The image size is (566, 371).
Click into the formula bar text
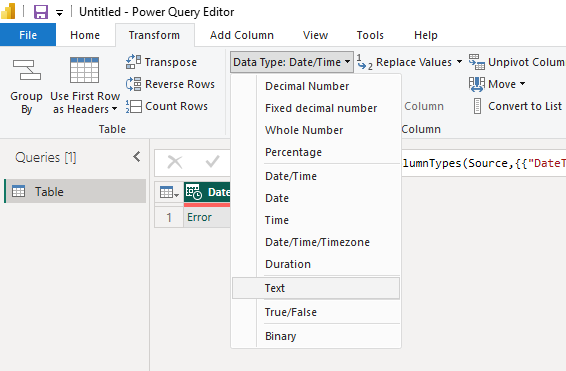pyautogui.click(x=484, y=163)
